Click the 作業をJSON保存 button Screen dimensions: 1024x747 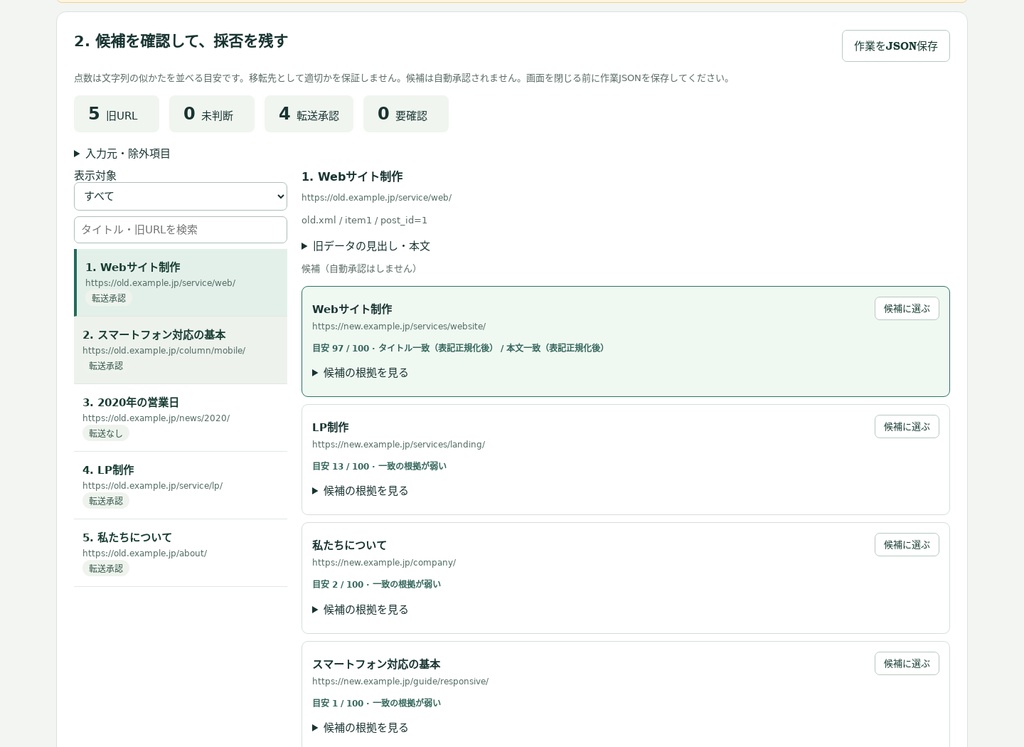coord(895,46)
